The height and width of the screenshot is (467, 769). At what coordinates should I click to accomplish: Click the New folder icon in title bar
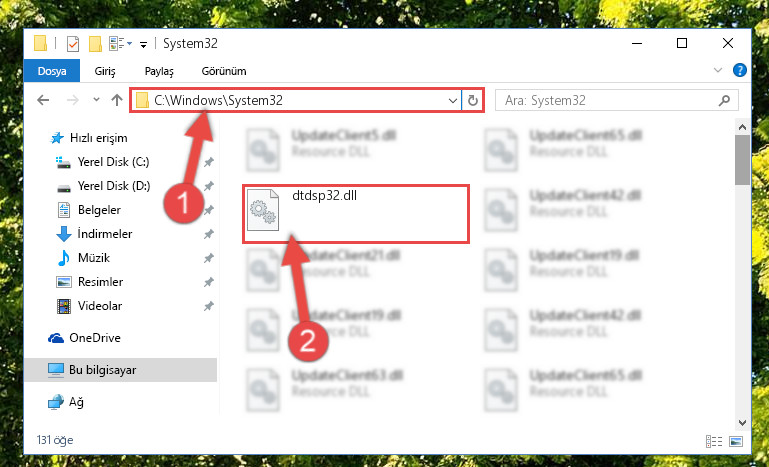pos(95,44)
